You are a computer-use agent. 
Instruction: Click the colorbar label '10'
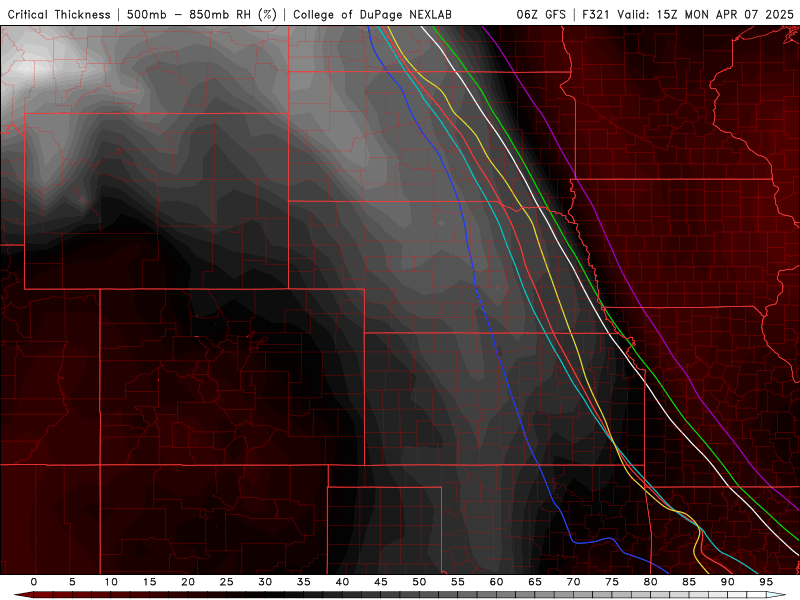click(x=111, y=582)
